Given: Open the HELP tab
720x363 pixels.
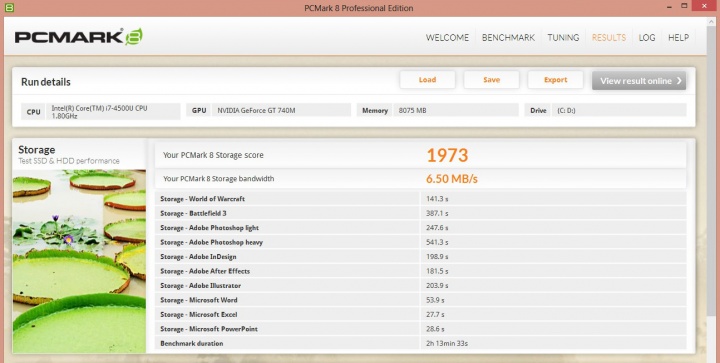Looking at the screenshot, I should 678,38.
